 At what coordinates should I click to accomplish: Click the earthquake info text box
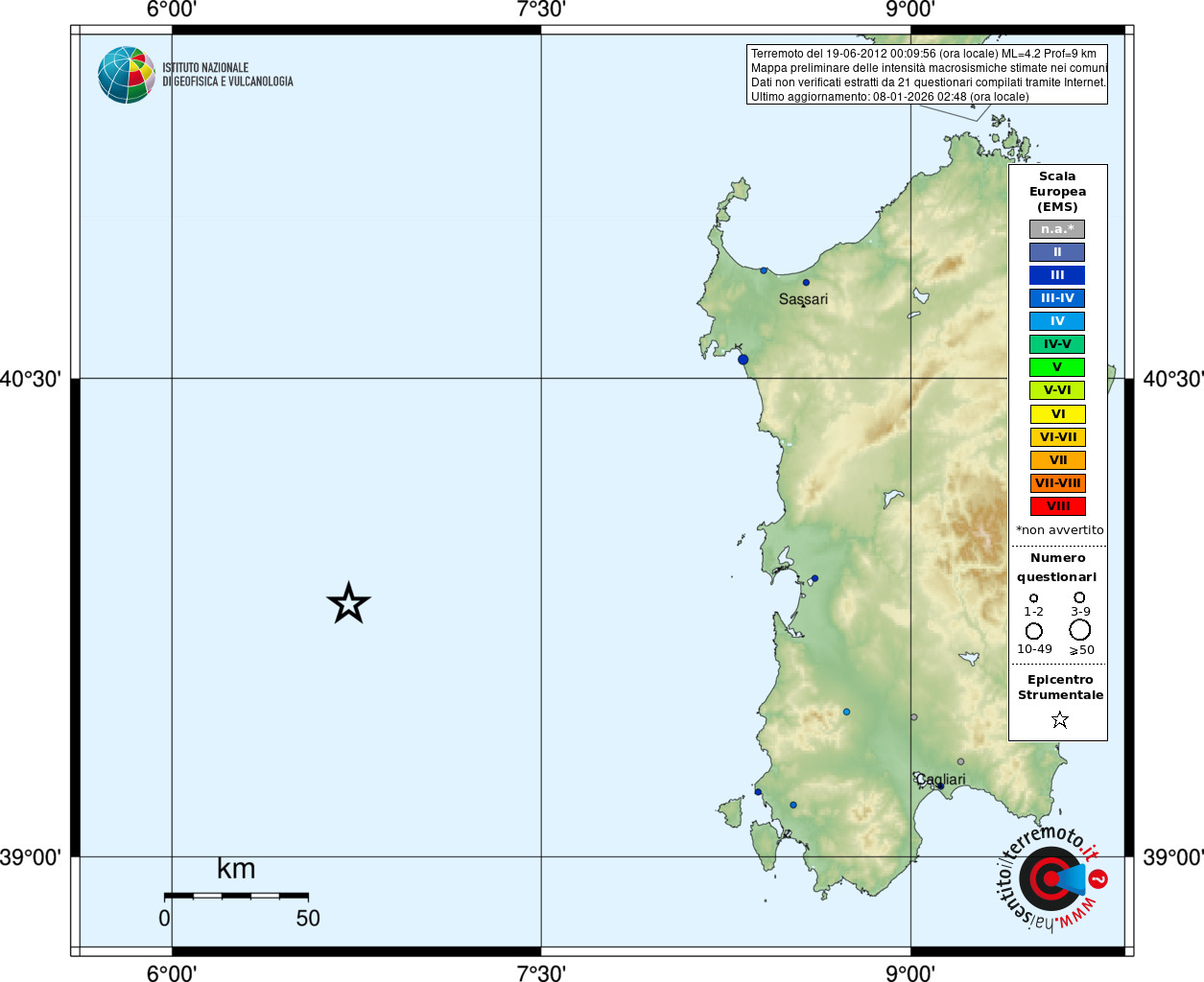(927, 75)
